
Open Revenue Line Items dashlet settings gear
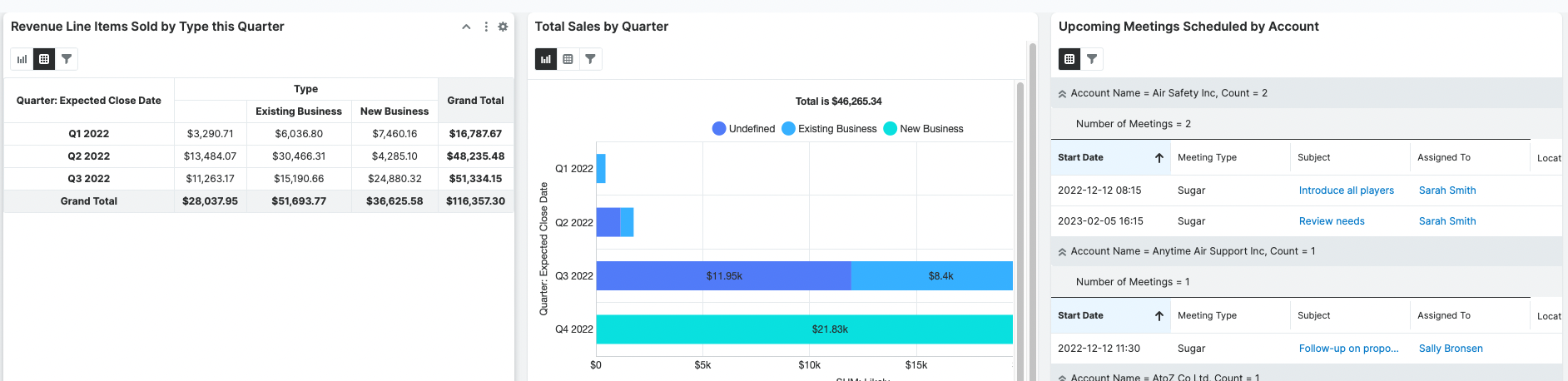(x=503, y=27)
